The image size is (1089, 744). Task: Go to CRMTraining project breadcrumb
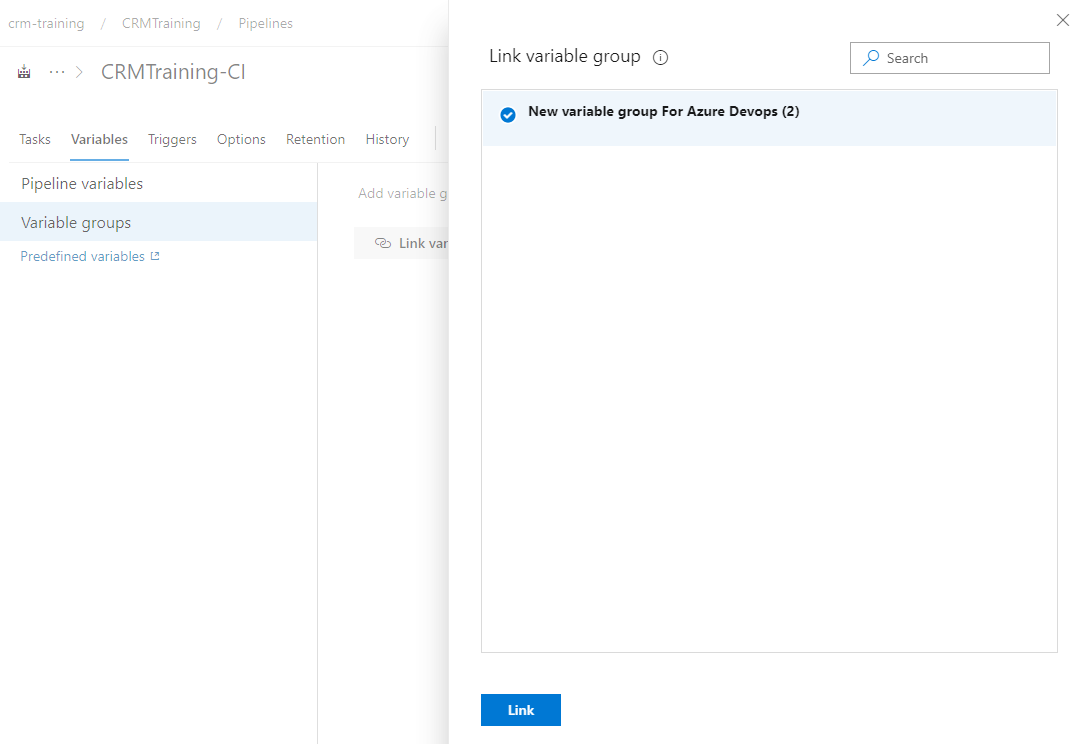tap(161, 24)
